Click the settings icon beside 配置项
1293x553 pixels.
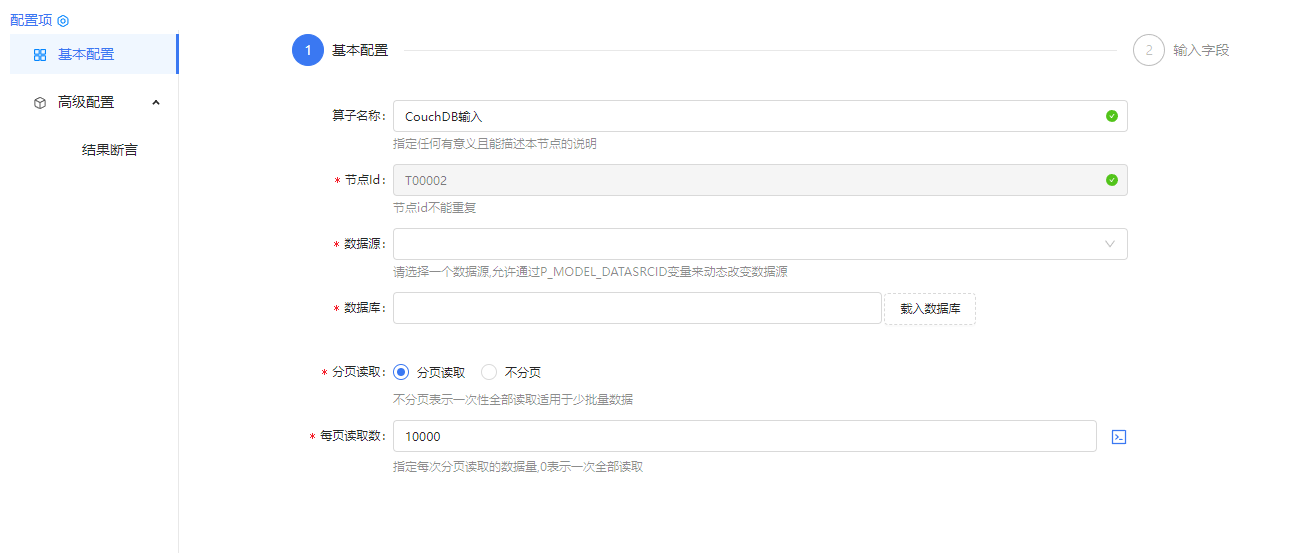click(63, 20)
